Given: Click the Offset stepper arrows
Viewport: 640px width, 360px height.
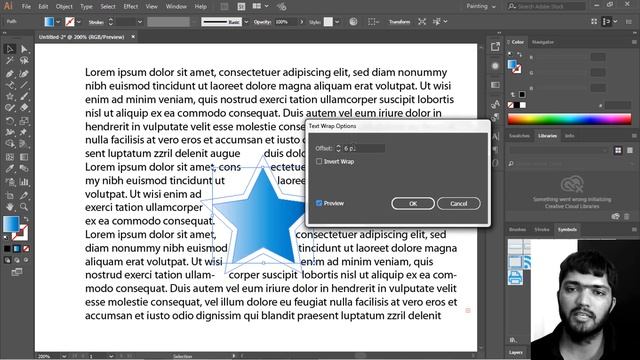Looking at the screenshot, I should pyautogui.click(x=338, y=149).
